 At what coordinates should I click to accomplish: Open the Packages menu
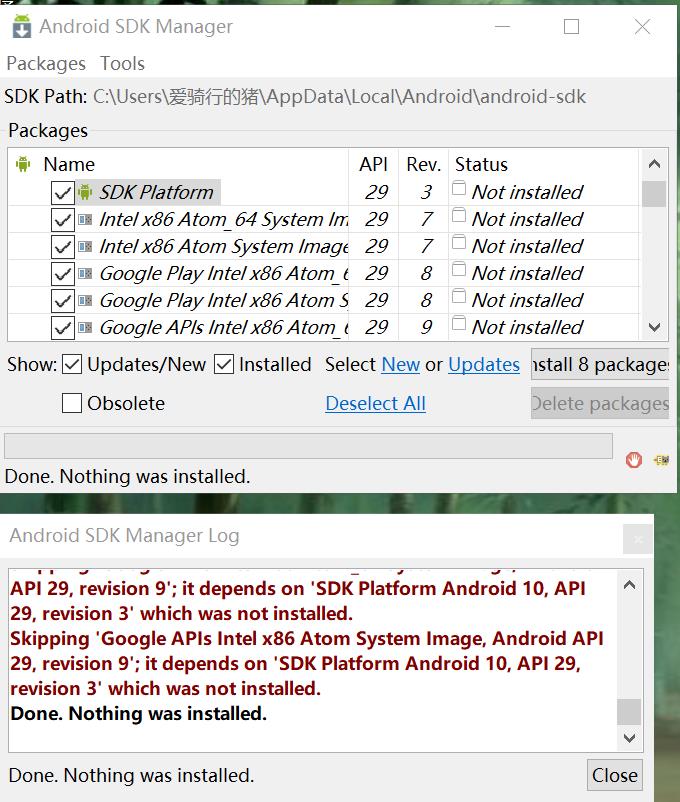point(46,63)
